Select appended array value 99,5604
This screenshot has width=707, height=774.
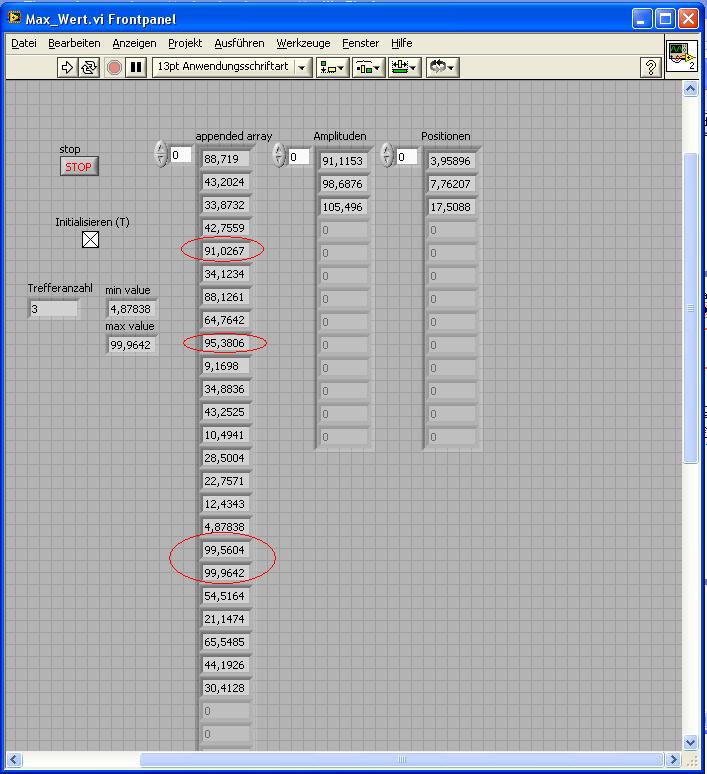pos(226,550)
